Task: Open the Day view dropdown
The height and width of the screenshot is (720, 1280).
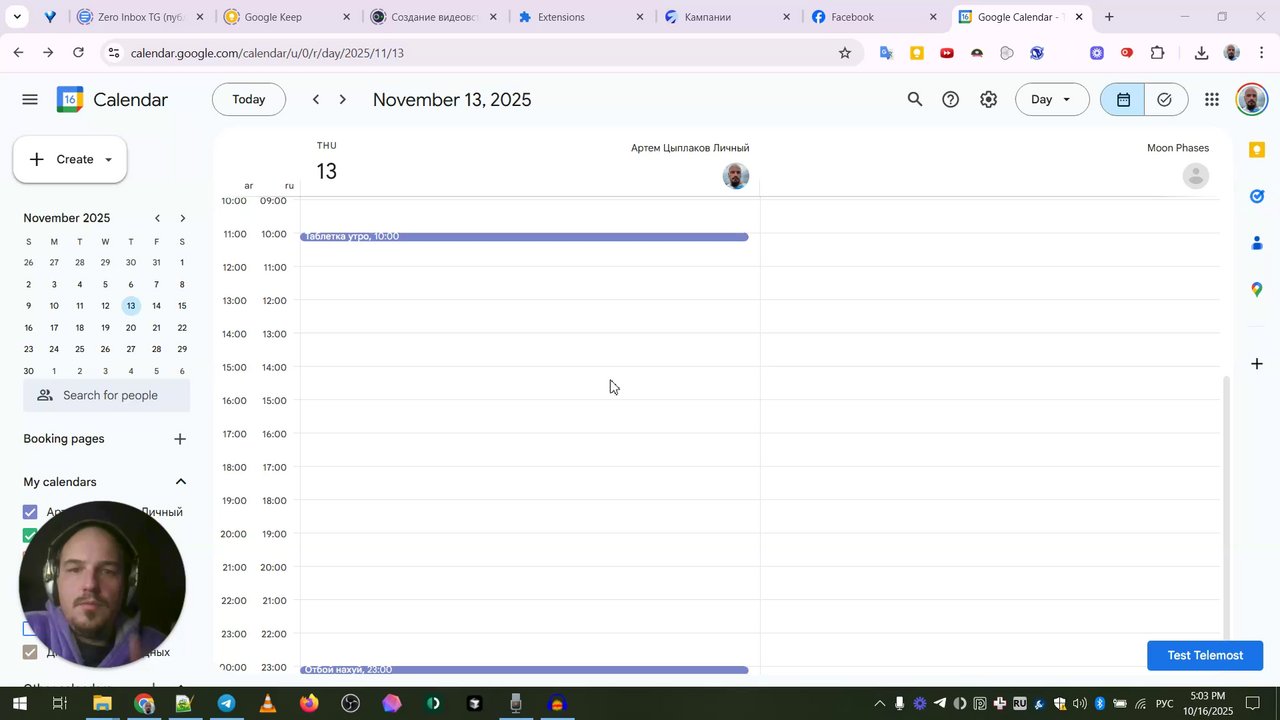Action: (x=1052, y=99)
